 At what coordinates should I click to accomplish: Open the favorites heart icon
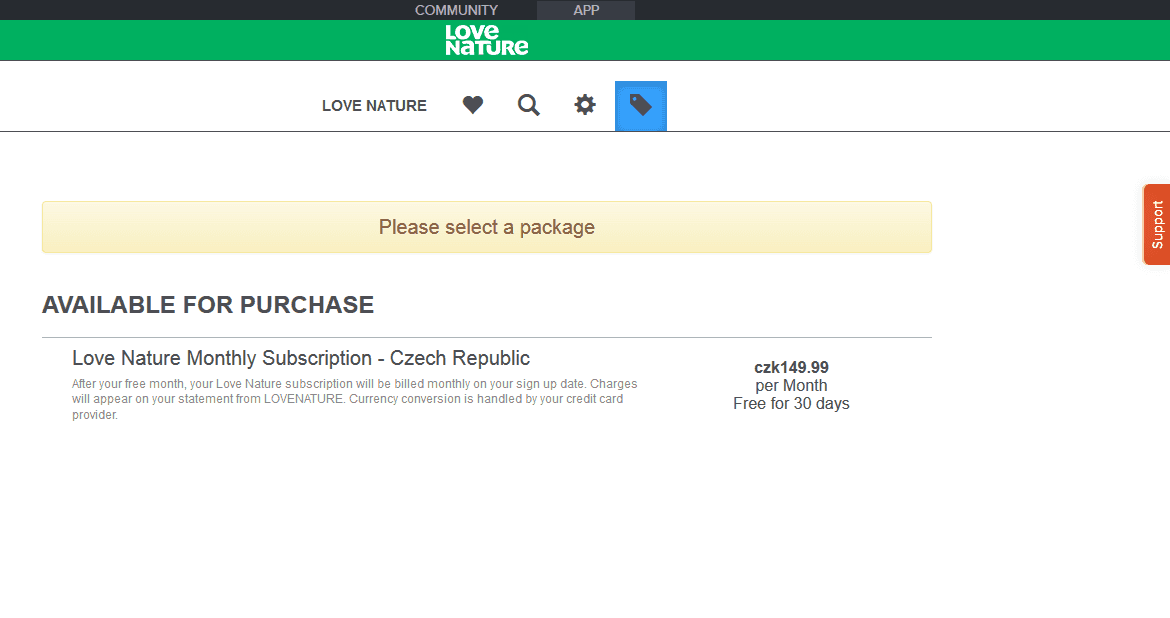(472, 105)
